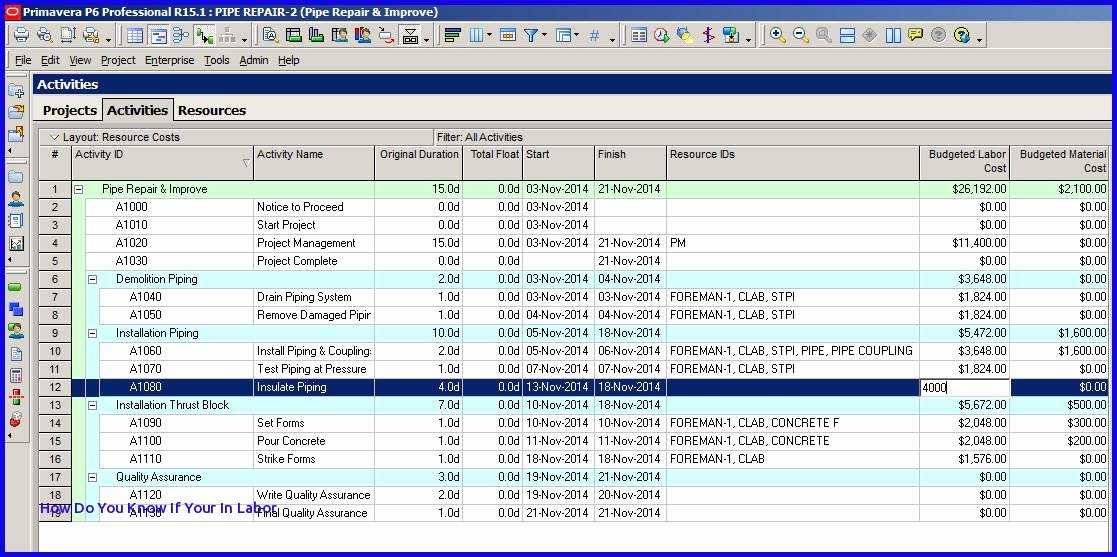
Task: Click the Original Duration column header
Action: click(x=419, y=155)
